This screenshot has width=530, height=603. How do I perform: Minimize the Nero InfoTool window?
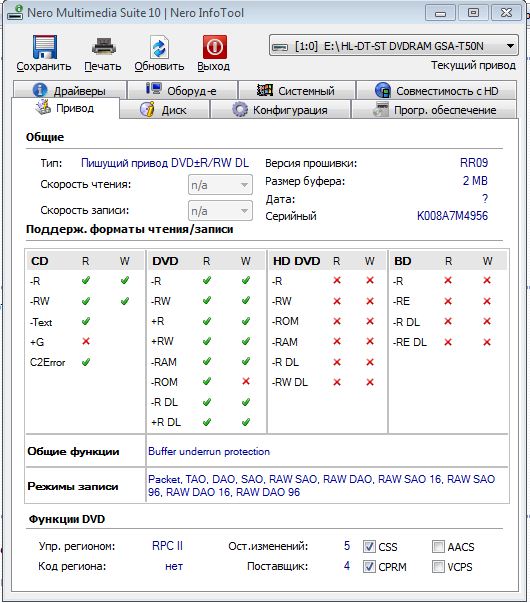click(440, 13)
